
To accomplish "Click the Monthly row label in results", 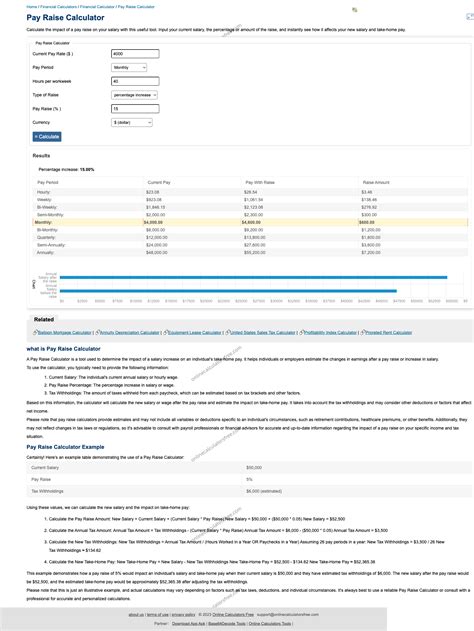I will [x=43, y=222].
